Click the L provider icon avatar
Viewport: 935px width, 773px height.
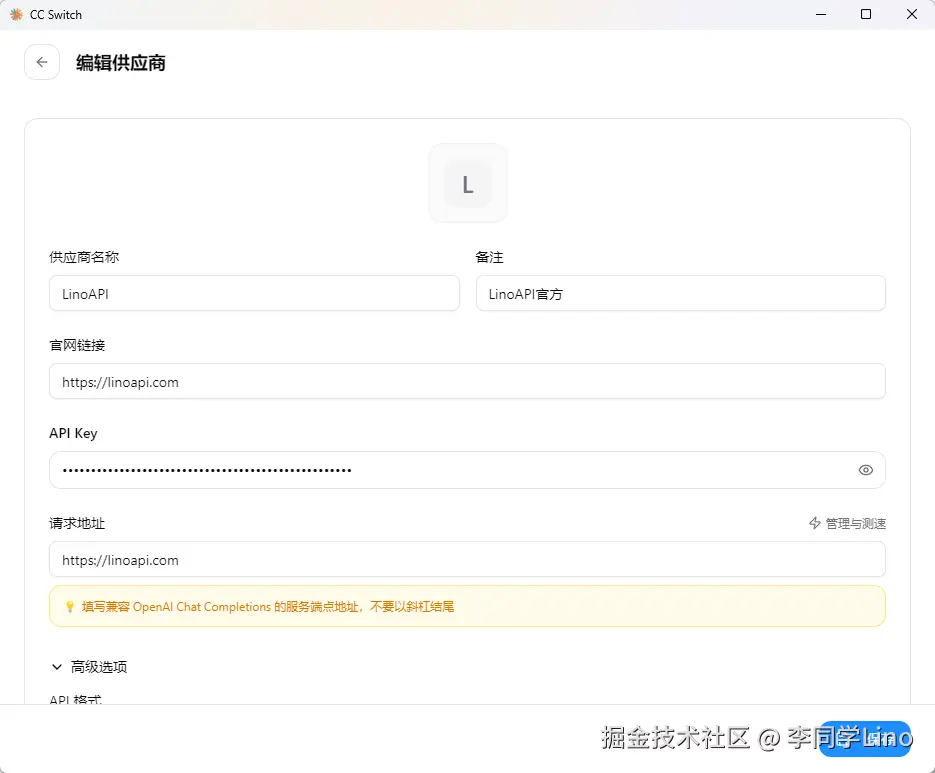click(468, 183)
